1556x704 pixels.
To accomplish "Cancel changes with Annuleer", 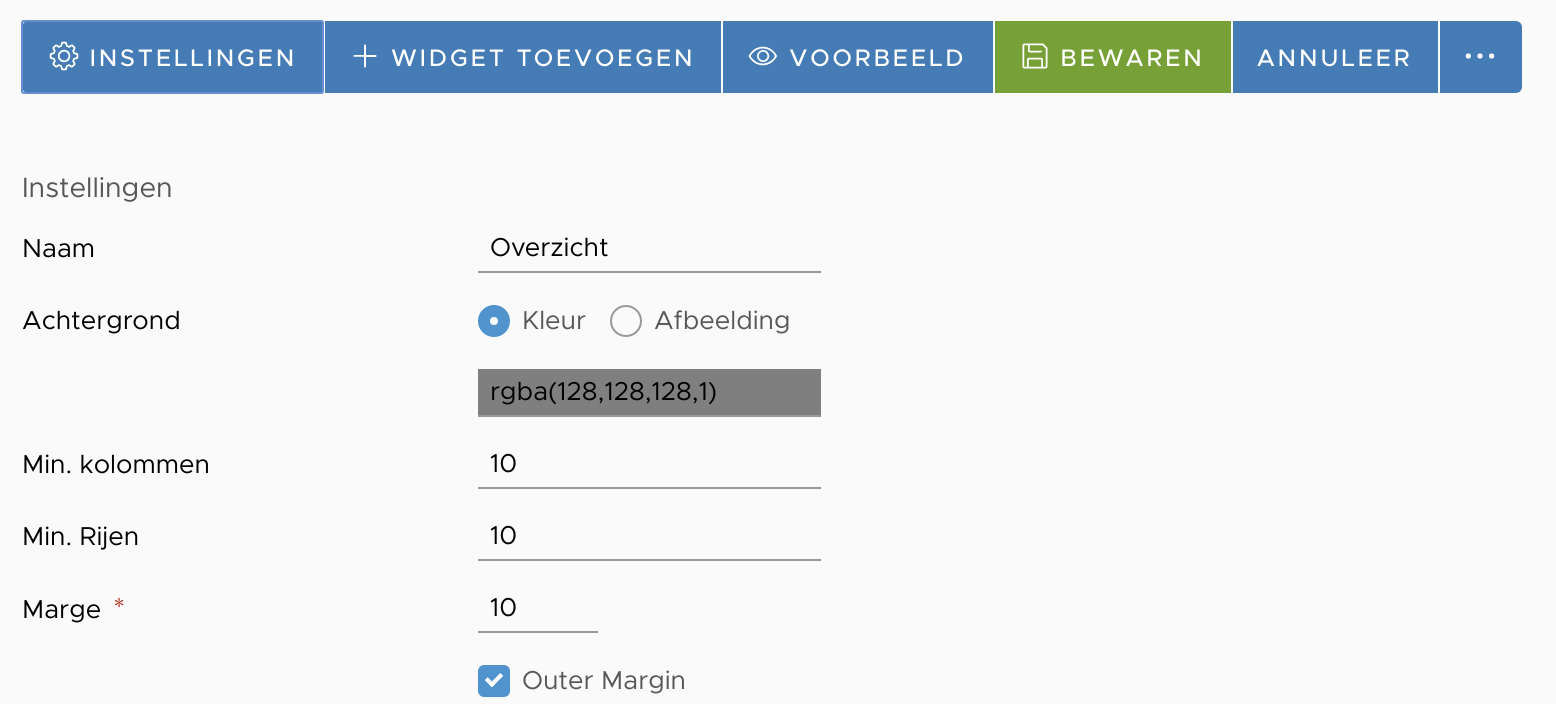I will click(x=1334, y=57).
